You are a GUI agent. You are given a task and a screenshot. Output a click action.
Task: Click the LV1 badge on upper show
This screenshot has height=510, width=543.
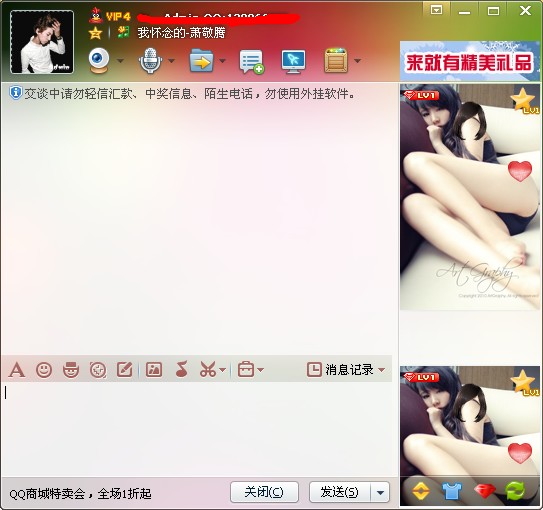pos(421,95)
